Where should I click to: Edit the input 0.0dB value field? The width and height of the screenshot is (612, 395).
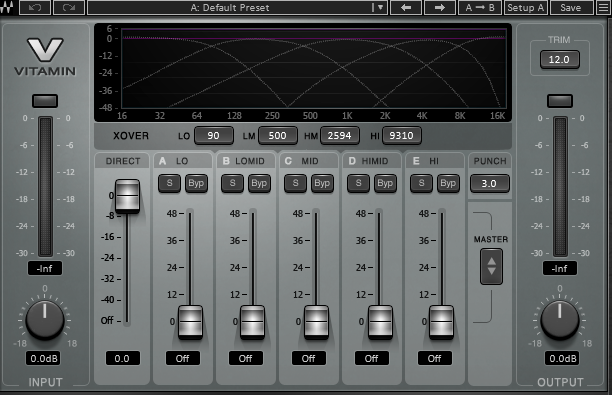tap(44, 358)
